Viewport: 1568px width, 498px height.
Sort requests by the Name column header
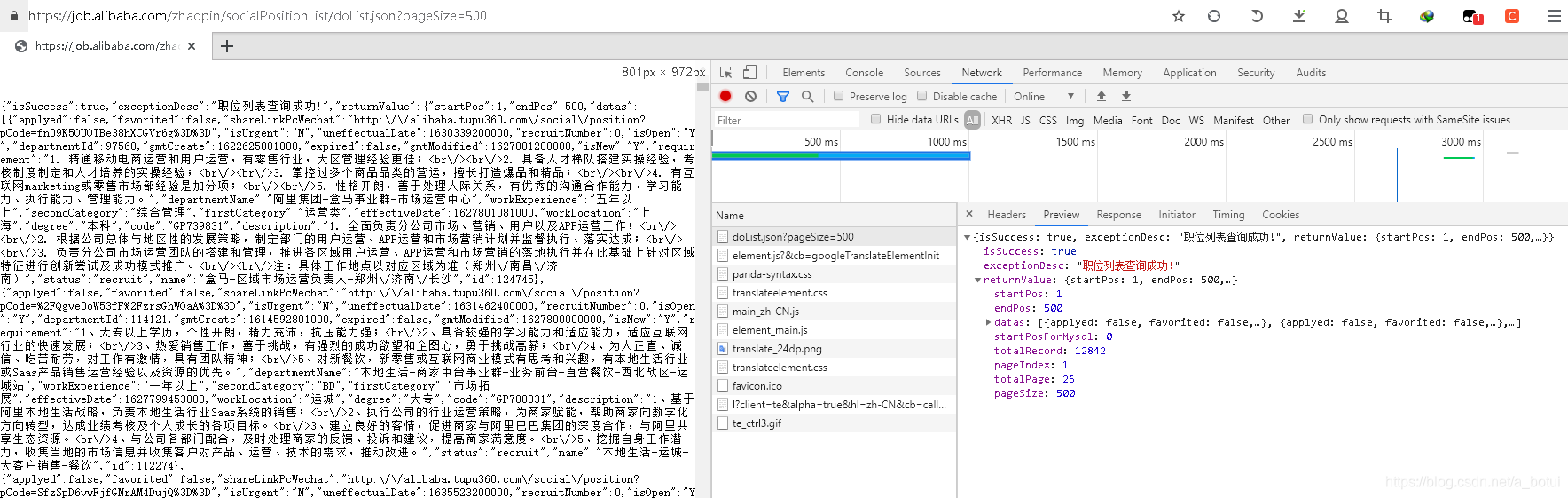(834, 216)
